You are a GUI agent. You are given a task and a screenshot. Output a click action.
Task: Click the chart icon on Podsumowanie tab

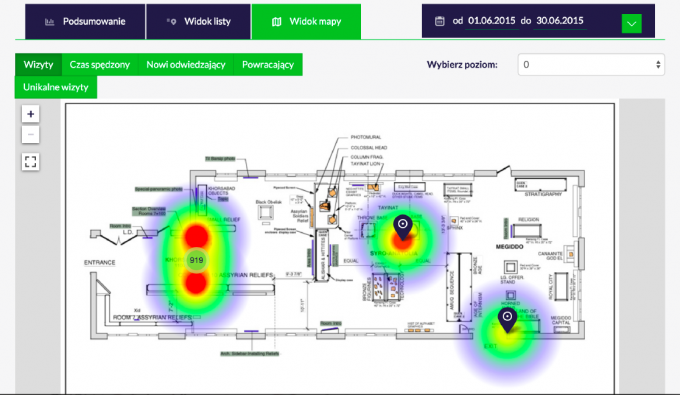49,22
